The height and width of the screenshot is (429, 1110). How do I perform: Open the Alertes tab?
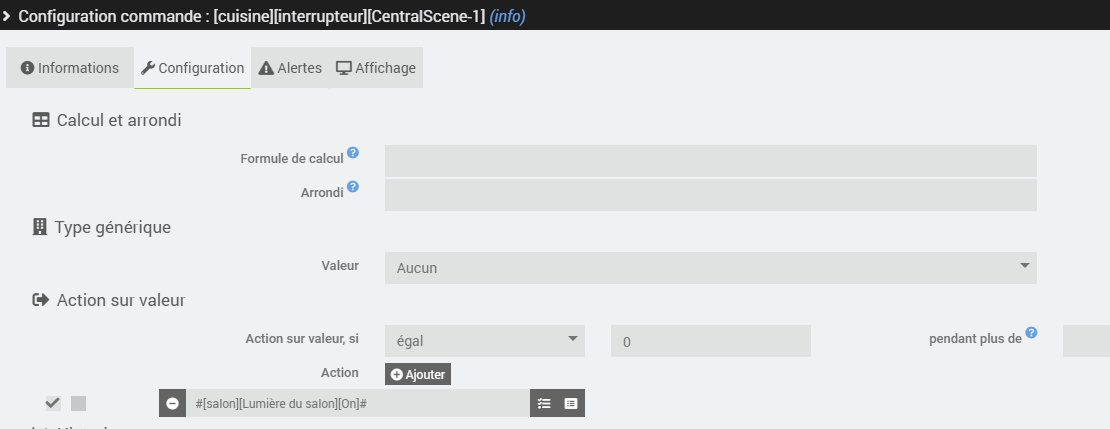(x=290, y=68)
